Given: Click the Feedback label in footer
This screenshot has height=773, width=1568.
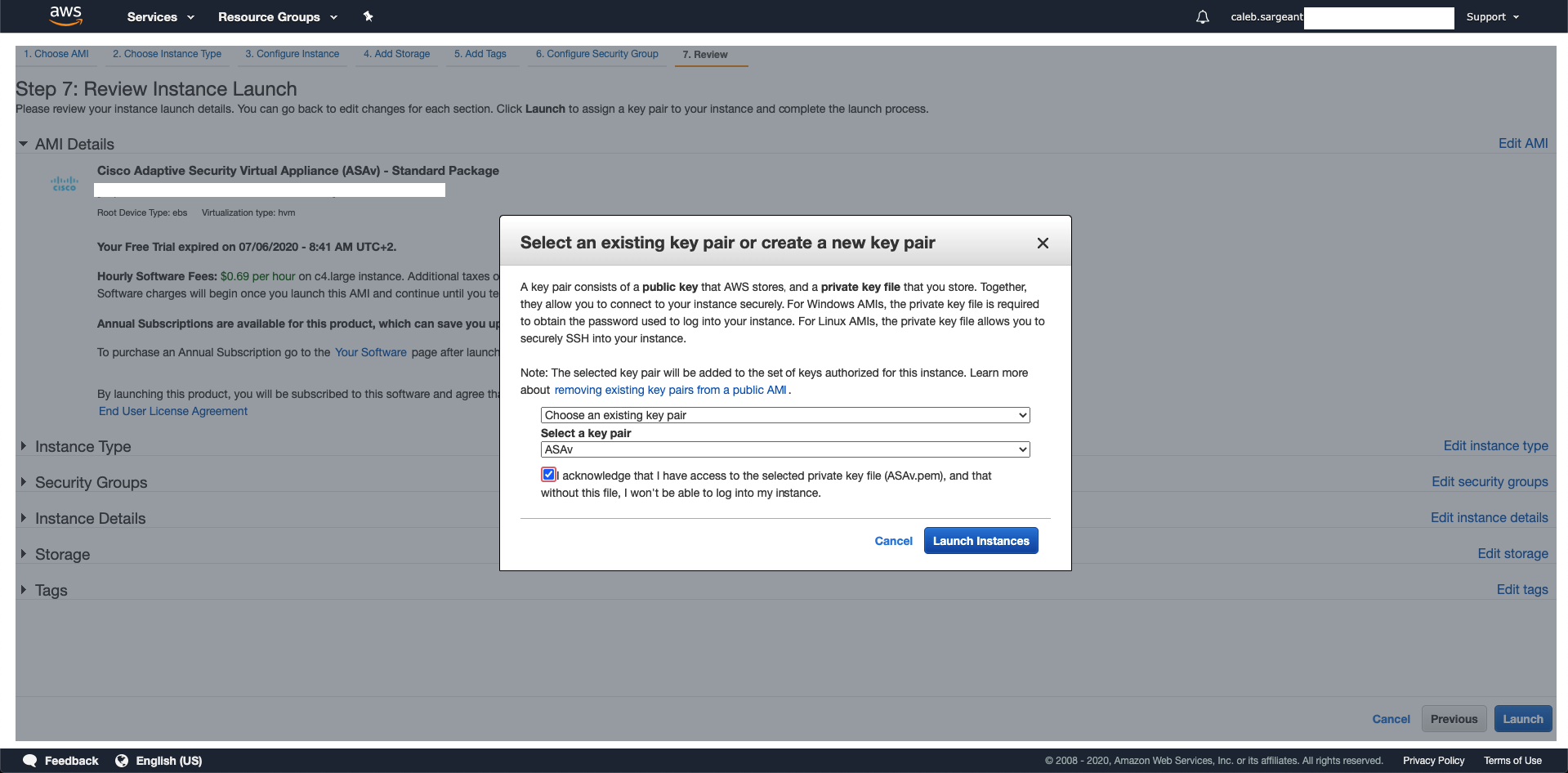Looking at the screenshot, I should (x=71, y=761).
